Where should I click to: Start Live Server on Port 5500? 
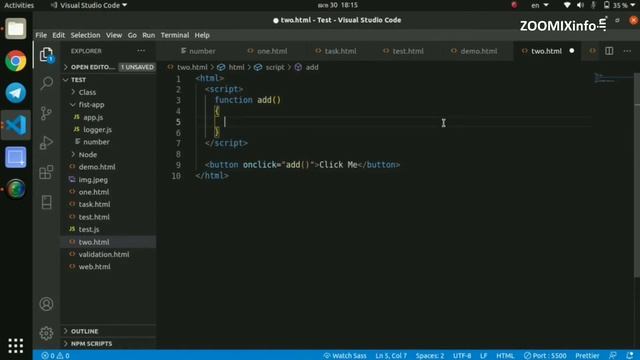tap(545, 356)
